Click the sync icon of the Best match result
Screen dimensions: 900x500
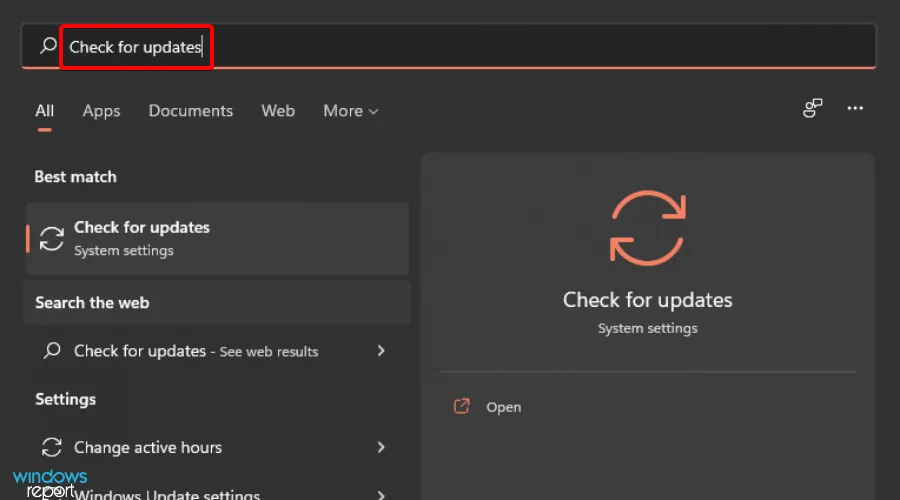[51, 238]
